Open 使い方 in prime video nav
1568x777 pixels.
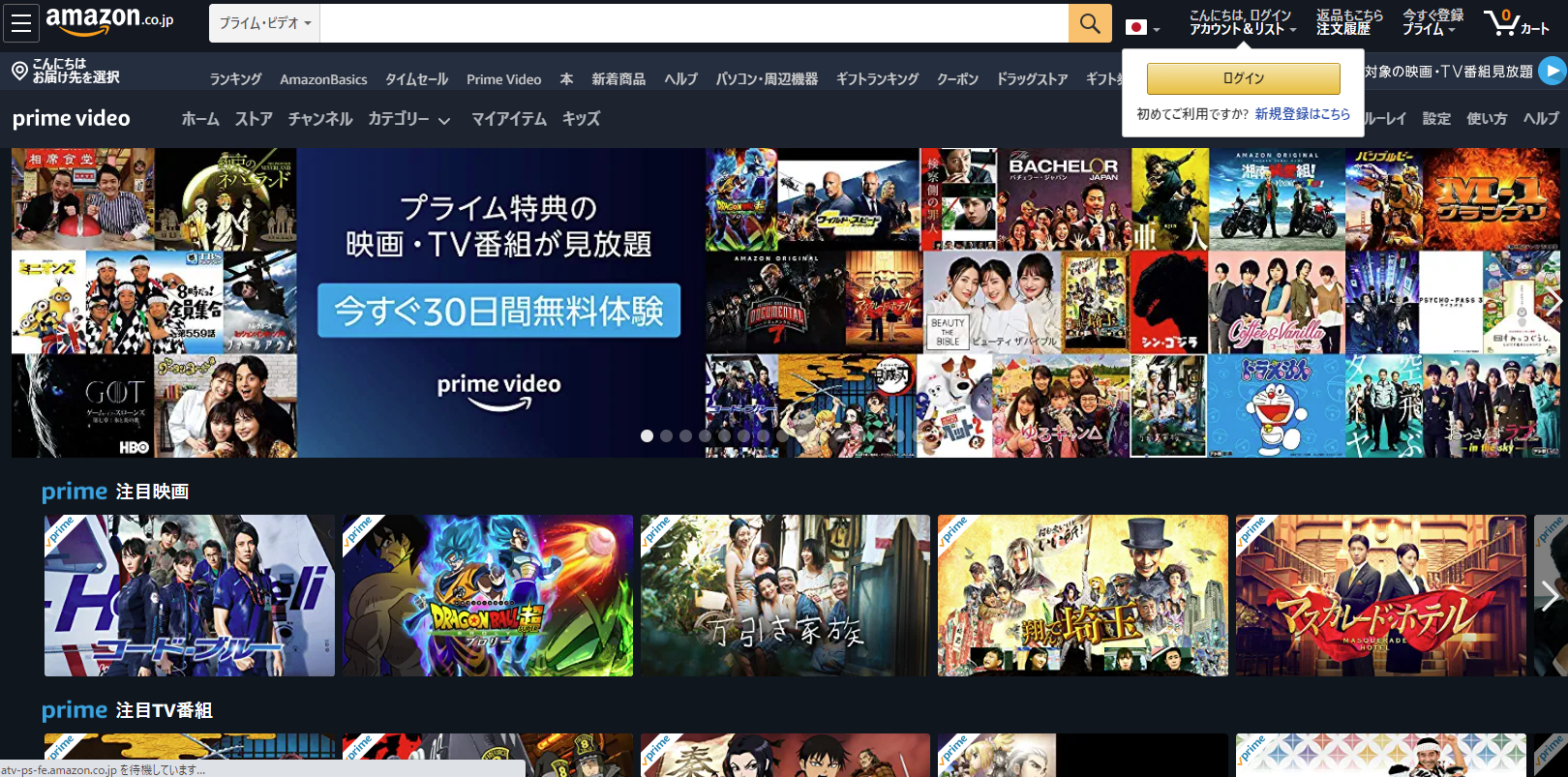(x=1487, y=119)
